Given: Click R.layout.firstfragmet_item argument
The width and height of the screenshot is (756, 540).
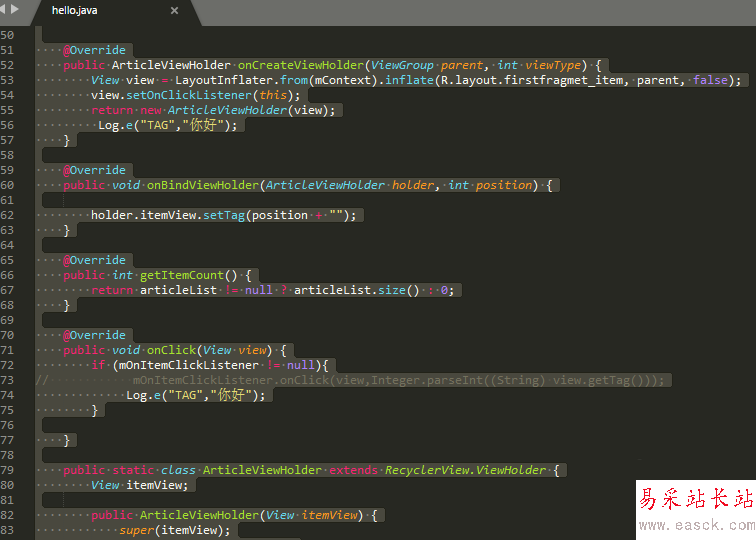Looking at the screenshot, I should [x=532, y=80].
